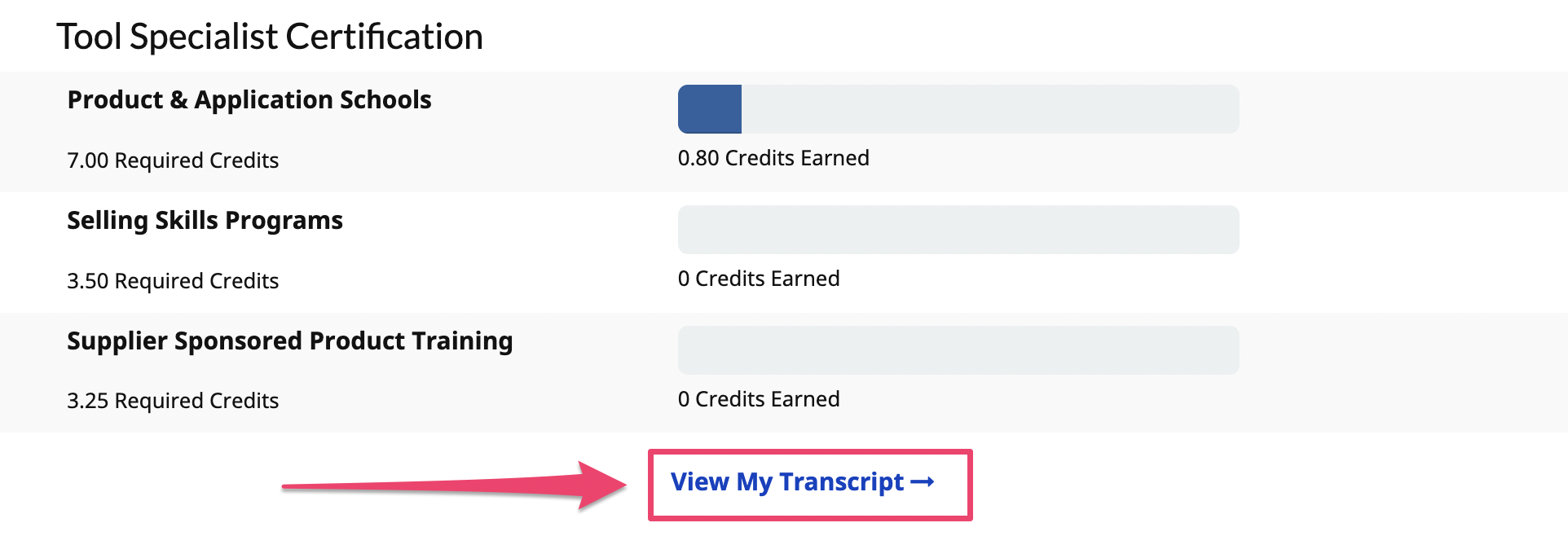1568x536 pixels.
Task: Click the red annotation arrow pointing at transcript
Action: [x=456, y=485]
